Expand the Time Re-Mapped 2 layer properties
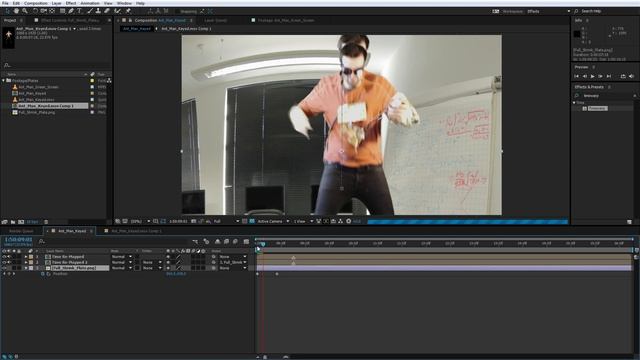This screenshot has height=360, width=640. 26,262
